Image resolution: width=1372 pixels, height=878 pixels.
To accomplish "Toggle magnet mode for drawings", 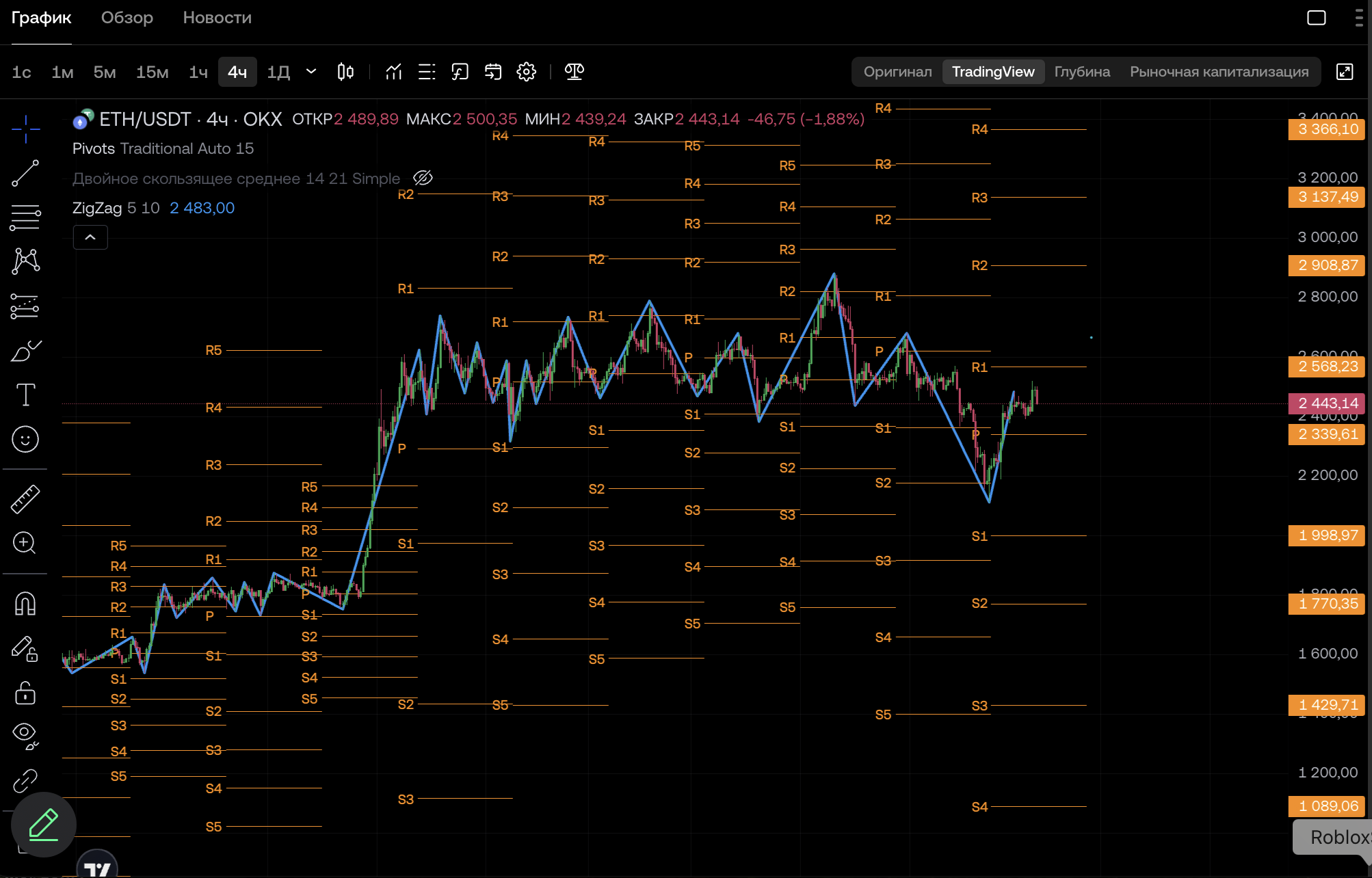I will [25, 603].
